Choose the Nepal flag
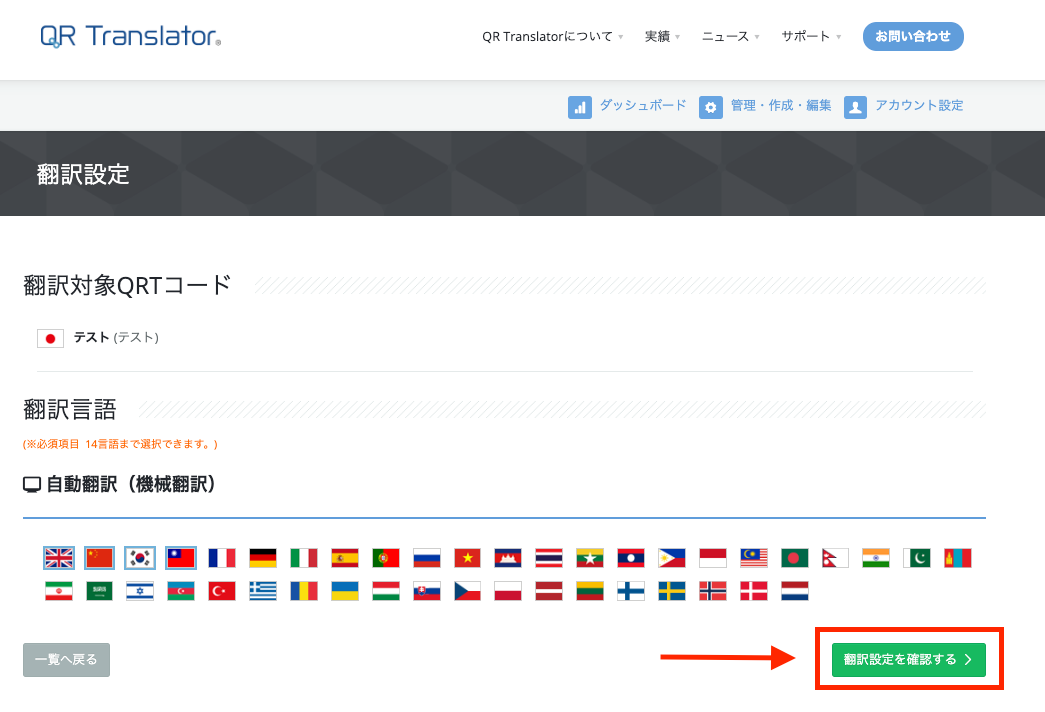The height and width of the screenshot is (712, 1045). click(835, 558)
